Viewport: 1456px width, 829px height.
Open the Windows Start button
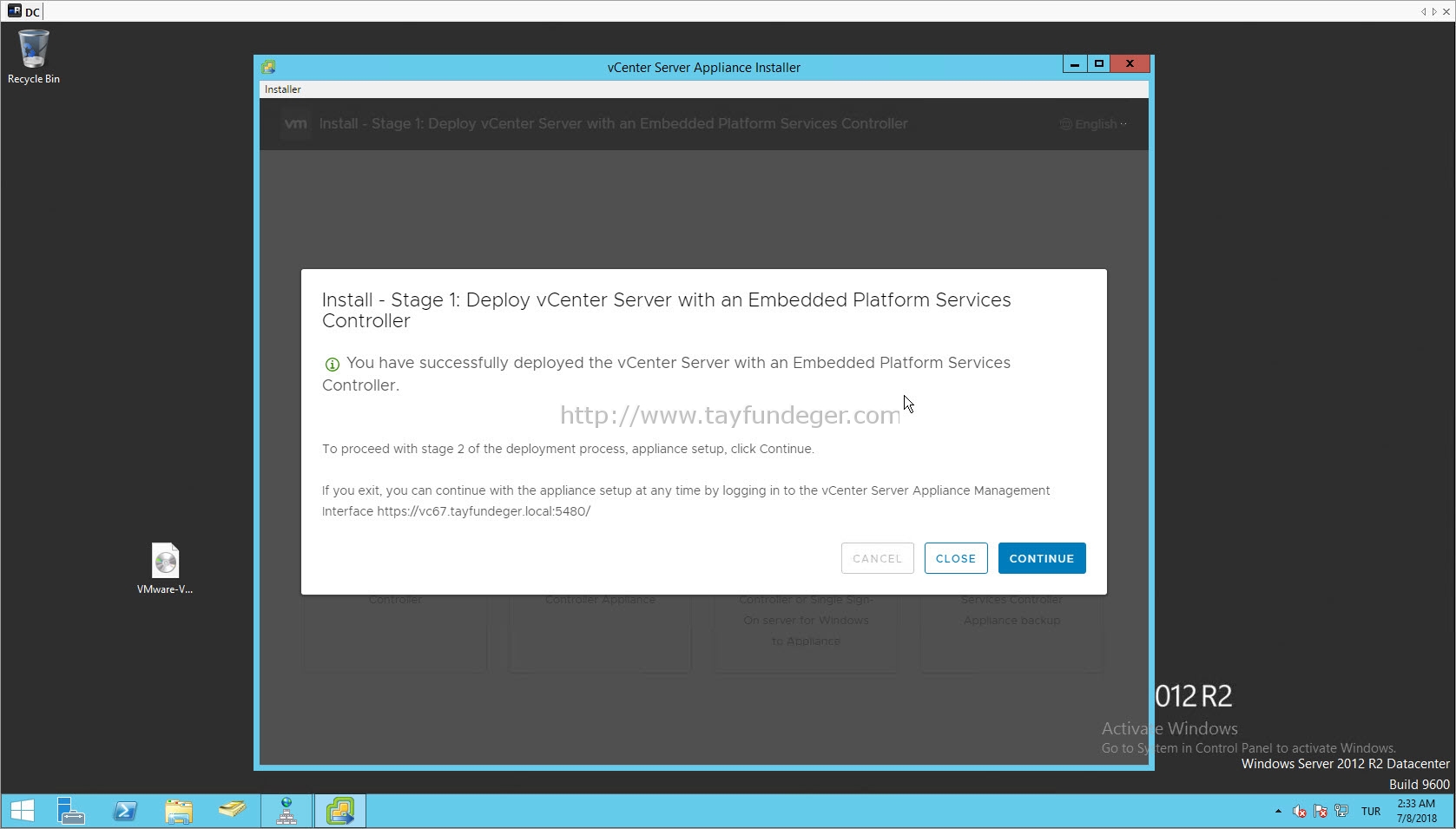(22, 811)
